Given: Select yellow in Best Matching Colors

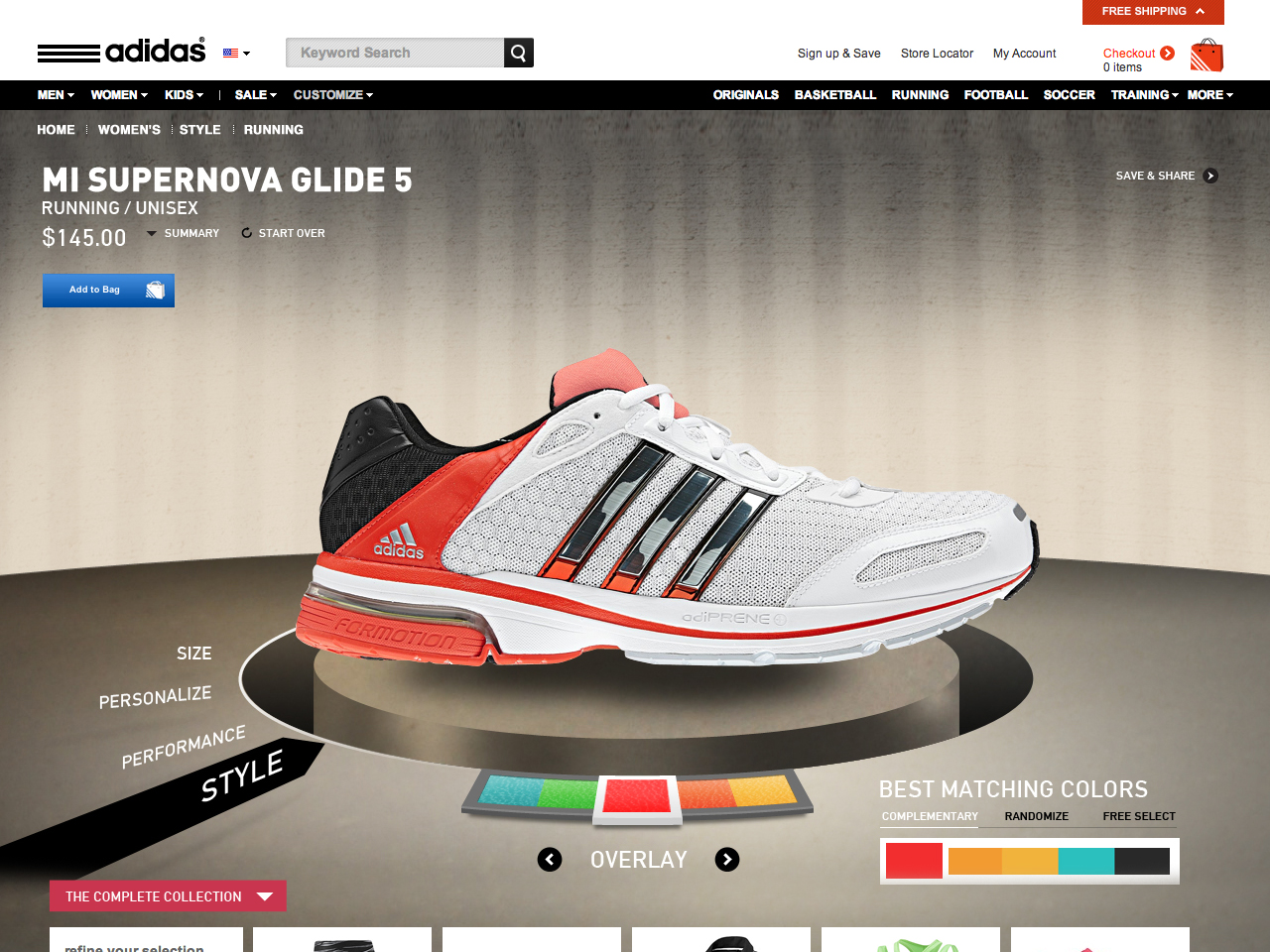Looking at the screenshot, I should [1031, 861].
